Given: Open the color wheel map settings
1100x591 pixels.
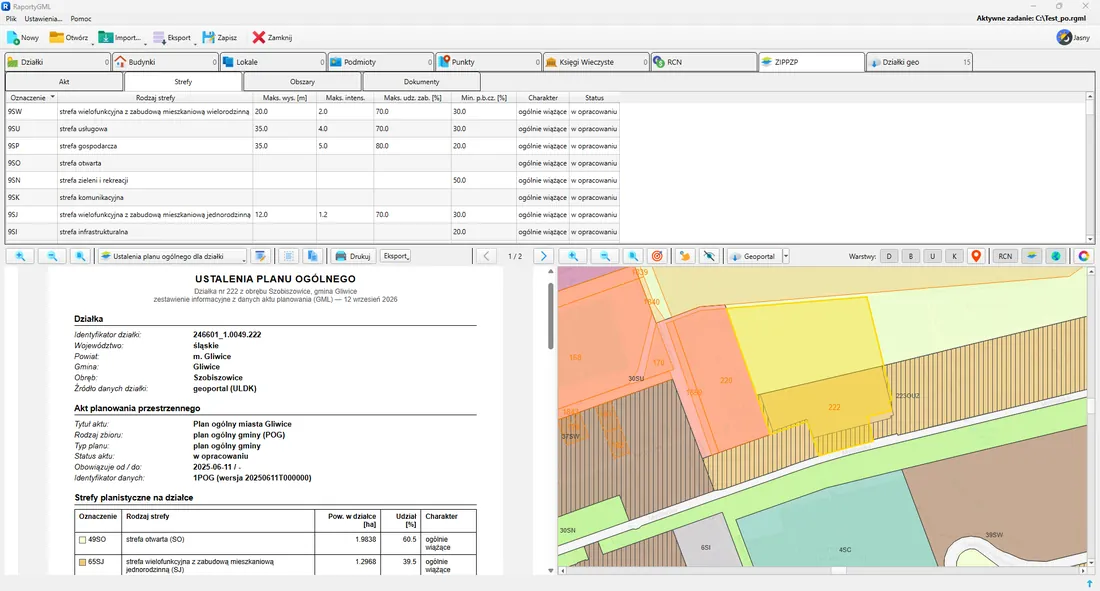Looking at the screenshot, I should coord(1084,256).
